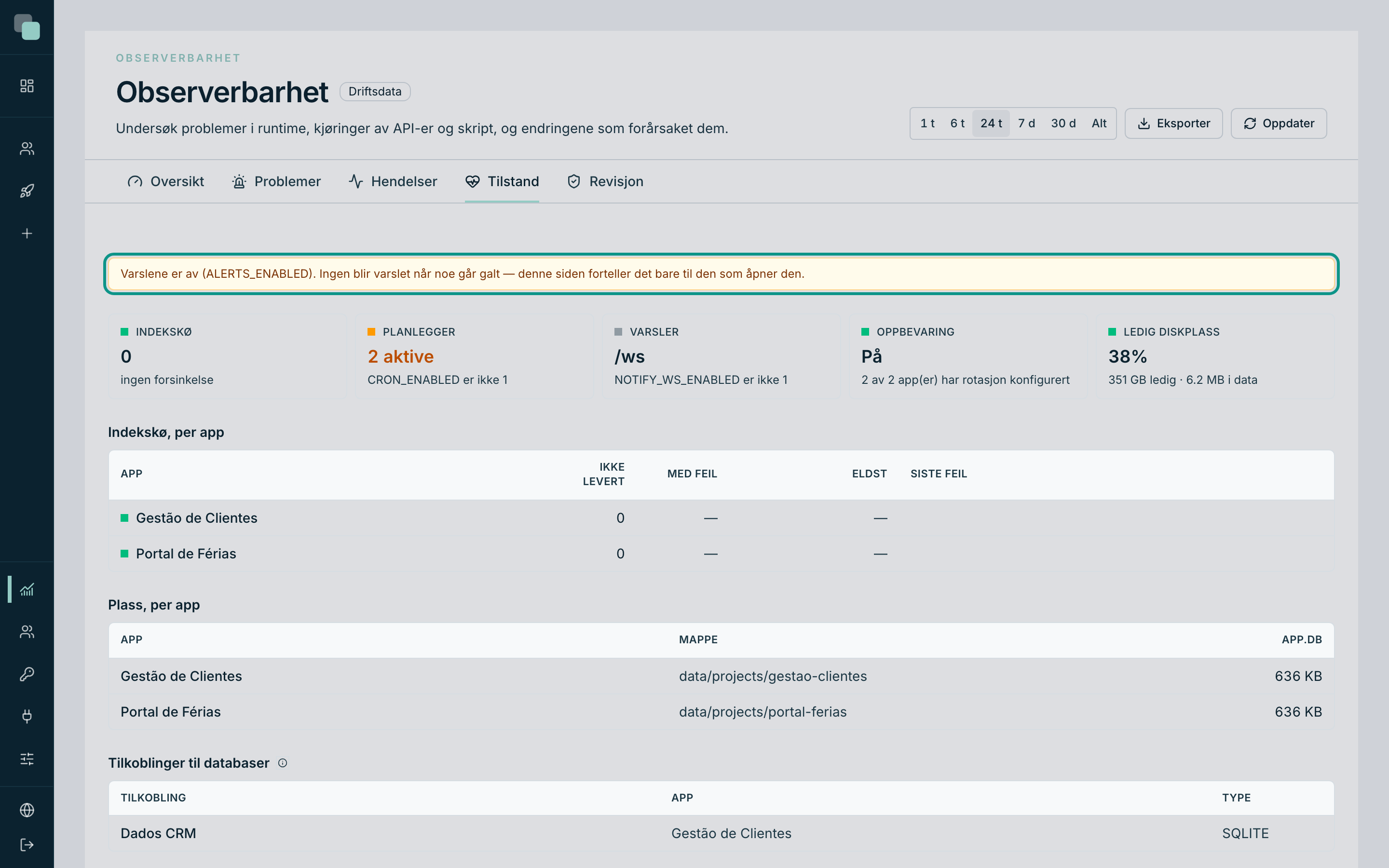Select the Alt time range option

point(1099,123)
